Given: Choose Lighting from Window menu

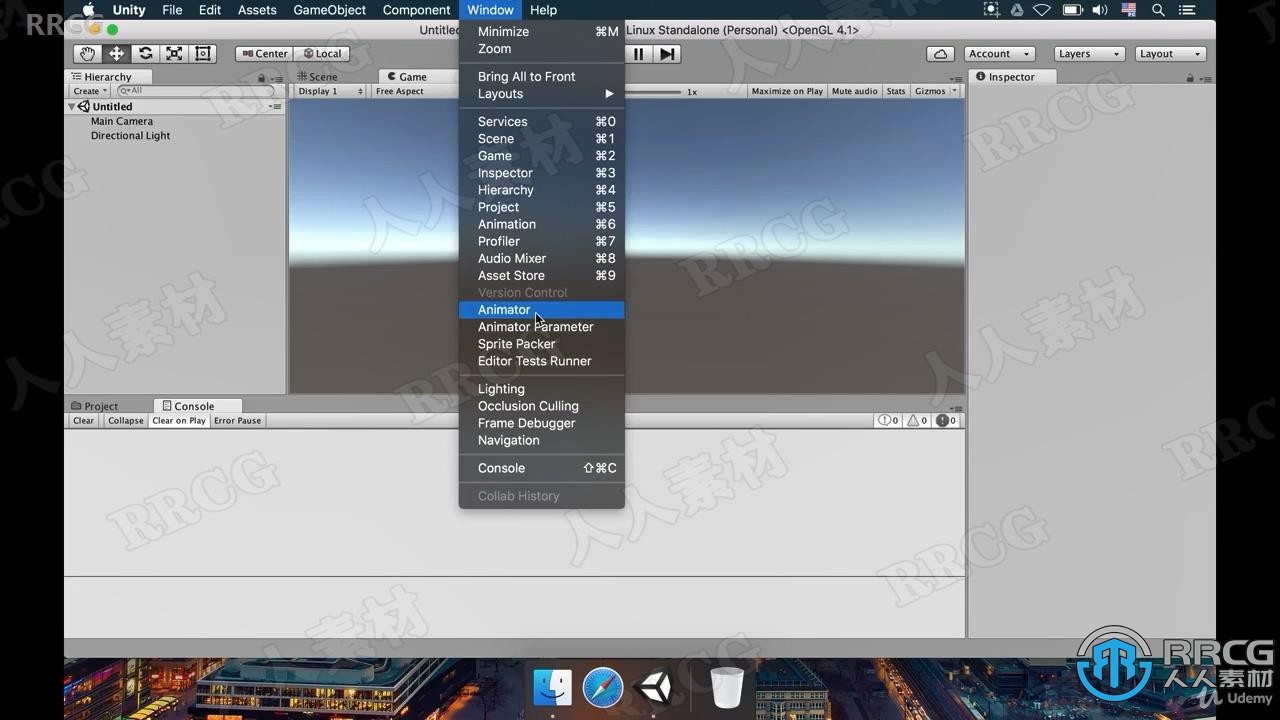Looking at the screenshot, I should [541, 389].
